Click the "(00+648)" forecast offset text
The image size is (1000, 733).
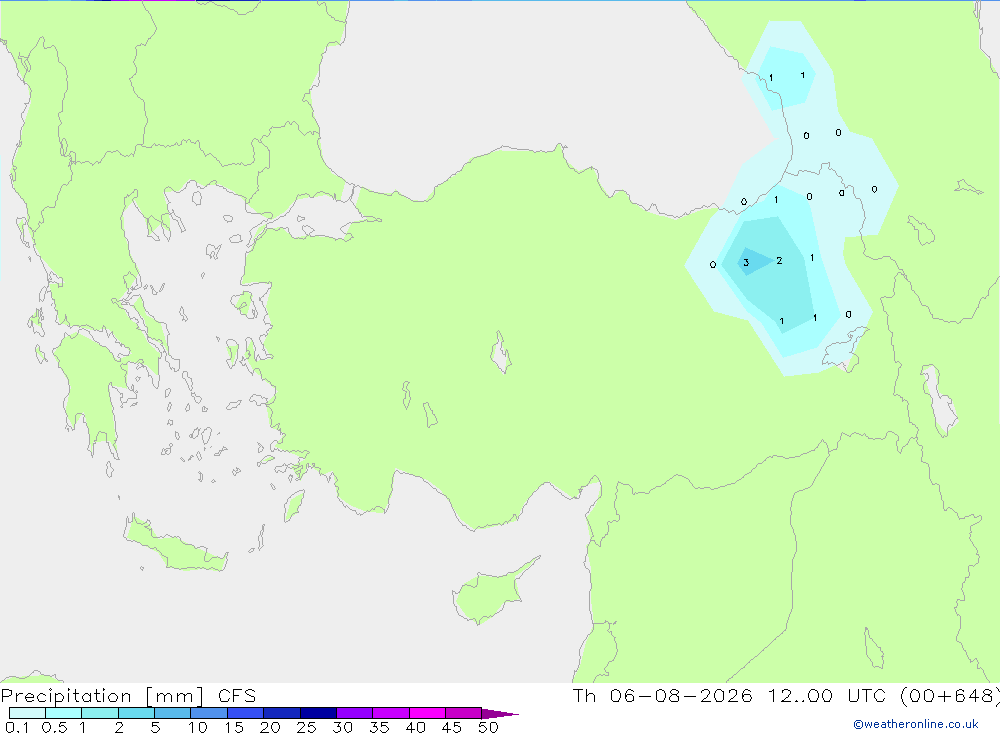click(x=950, y=696)
